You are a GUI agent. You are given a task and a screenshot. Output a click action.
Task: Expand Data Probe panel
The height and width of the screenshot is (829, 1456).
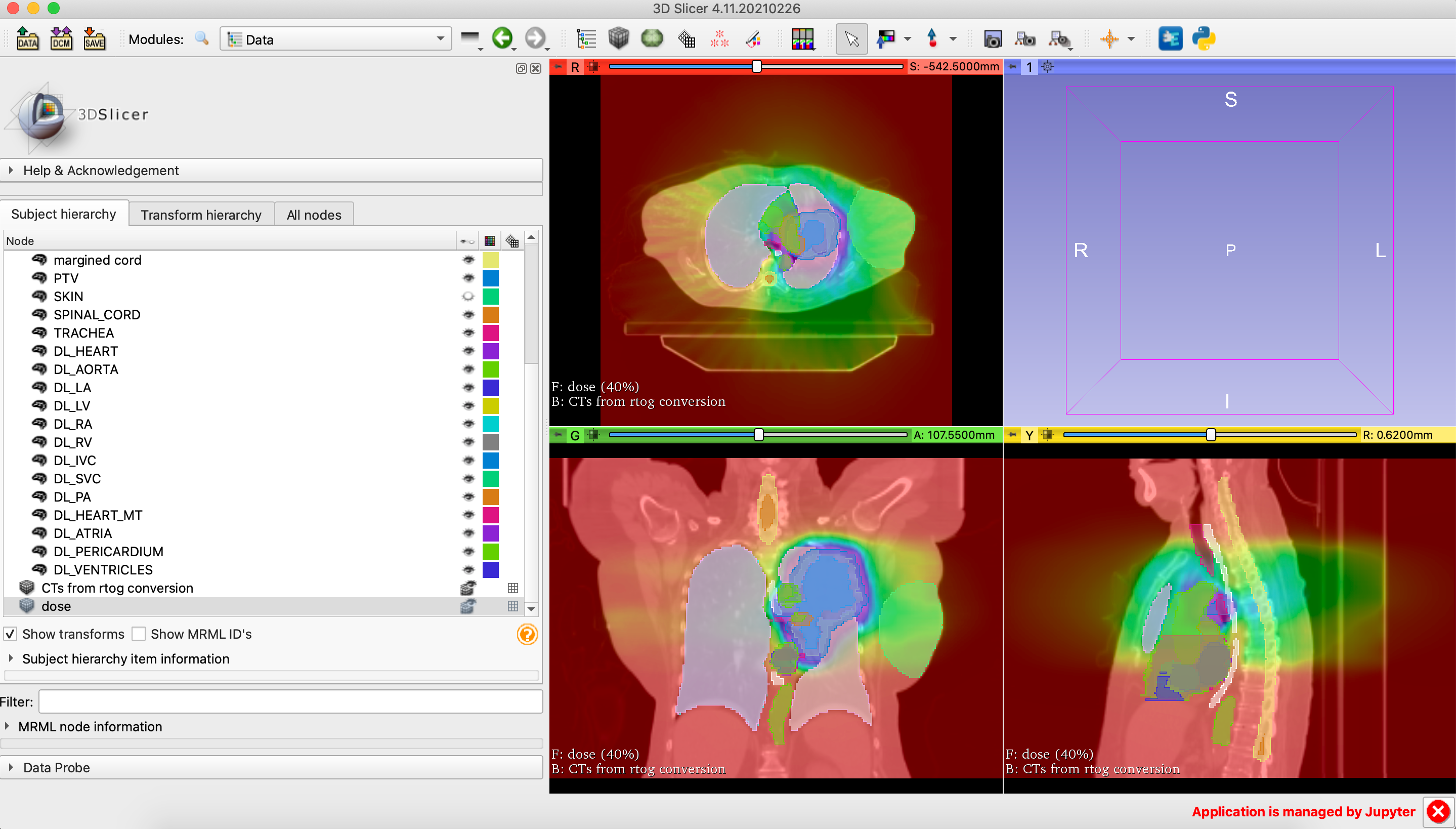pos(11,768)
